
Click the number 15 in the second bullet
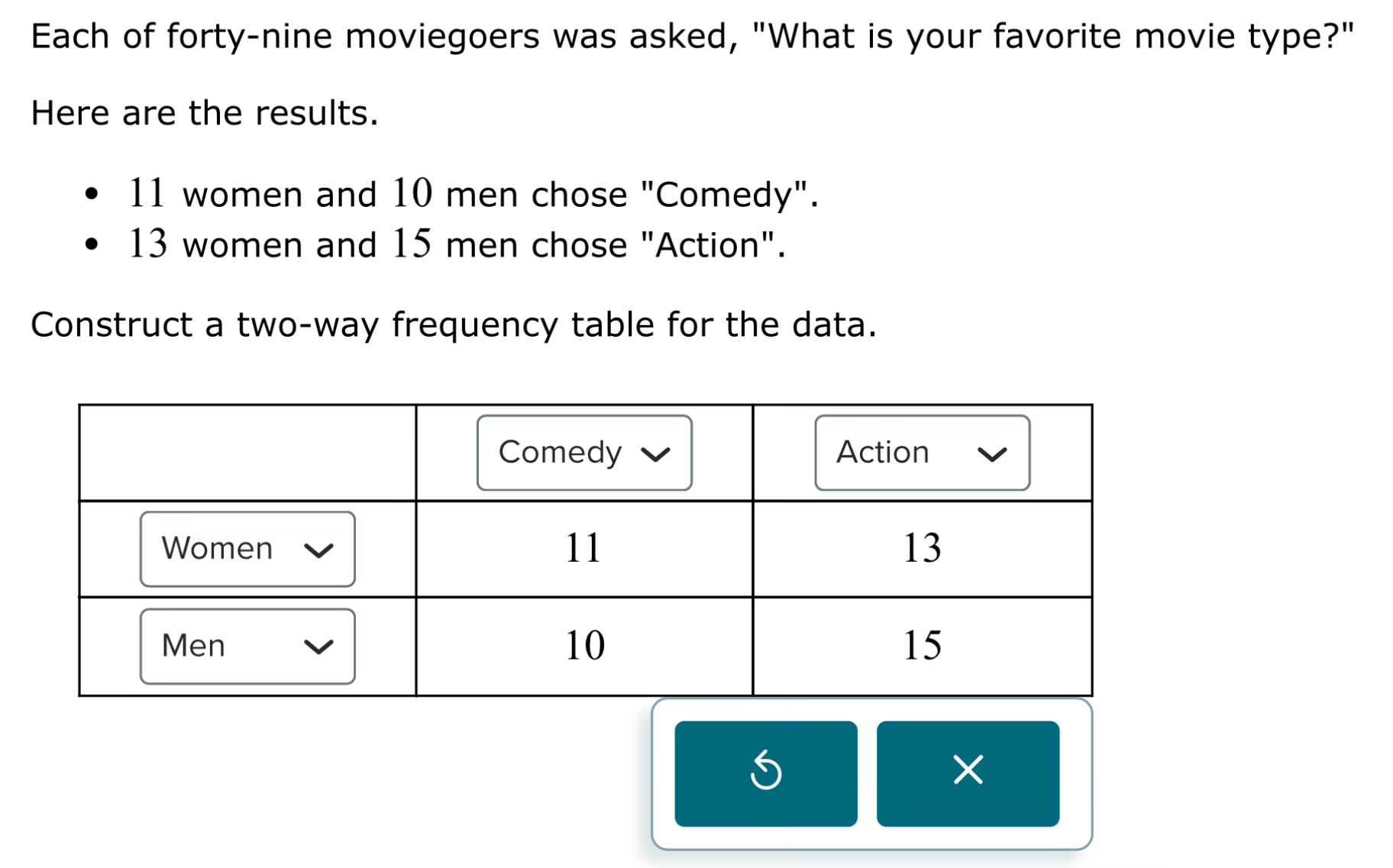tap(412, 244)
